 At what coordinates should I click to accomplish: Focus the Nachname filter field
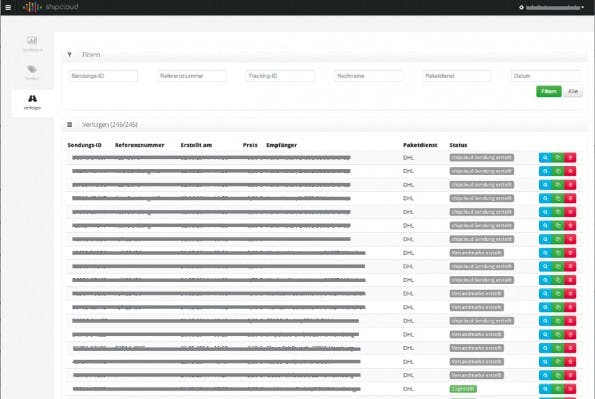(x=368, y=76)
